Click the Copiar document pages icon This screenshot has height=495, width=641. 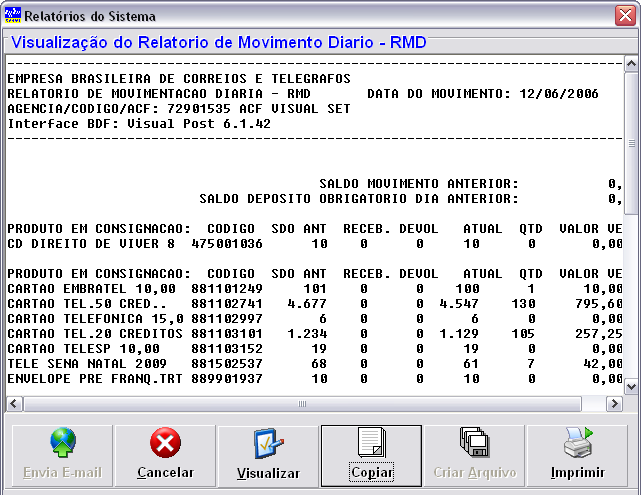pyautogui.click(x=372, y=443)
